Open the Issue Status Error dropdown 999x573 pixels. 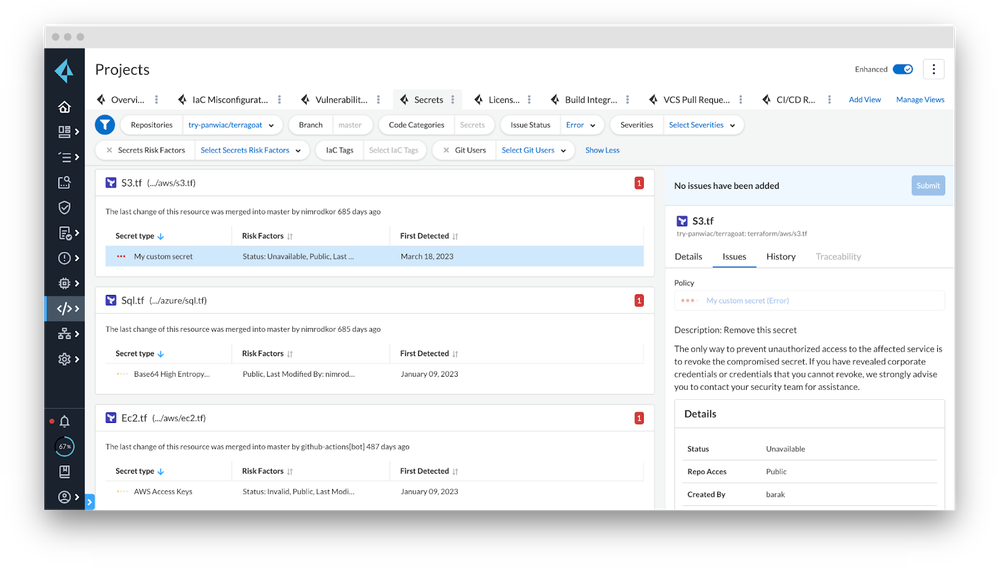580,125
